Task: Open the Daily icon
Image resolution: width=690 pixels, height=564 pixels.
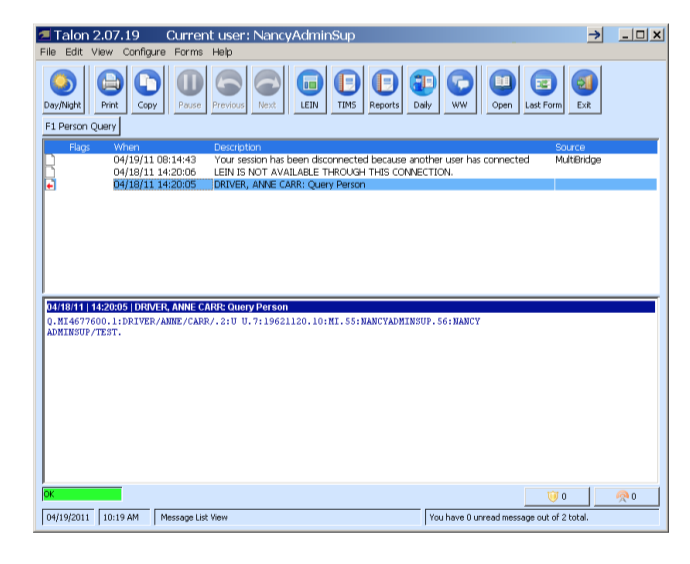Action: 423,90
